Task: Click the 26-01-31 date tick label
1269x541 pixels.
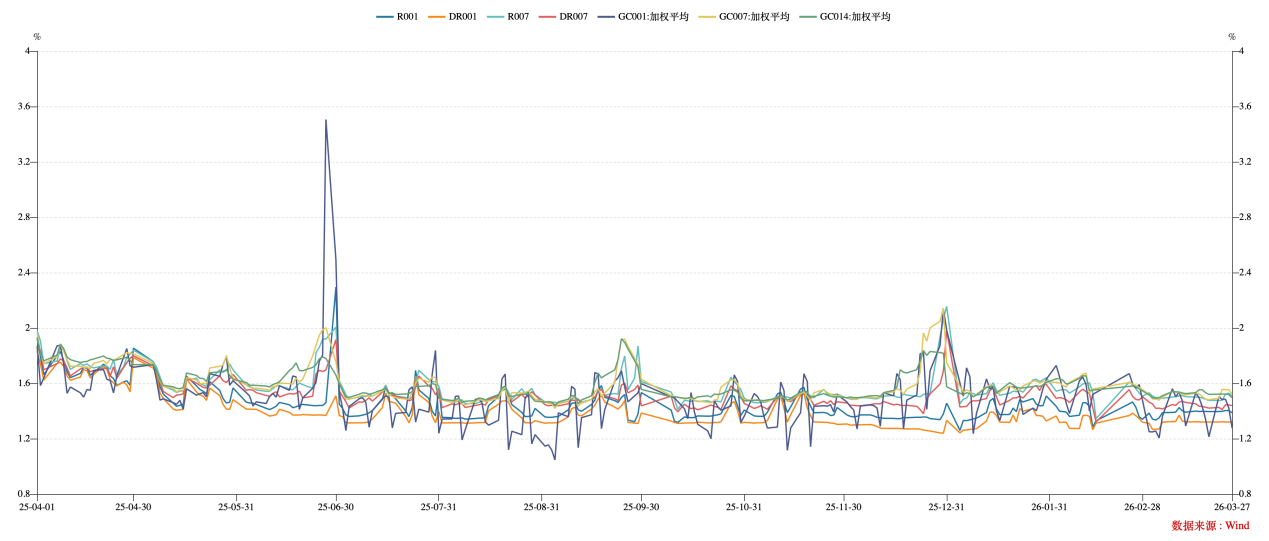Action: (1049, 507)
